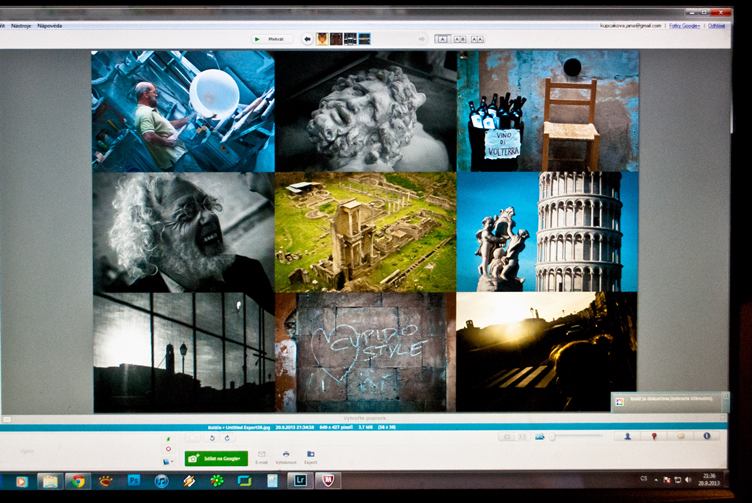This screenshot has width=752, height=503.
Task: Rotate the photo counter-clockwise
Action: pos(212,438)
